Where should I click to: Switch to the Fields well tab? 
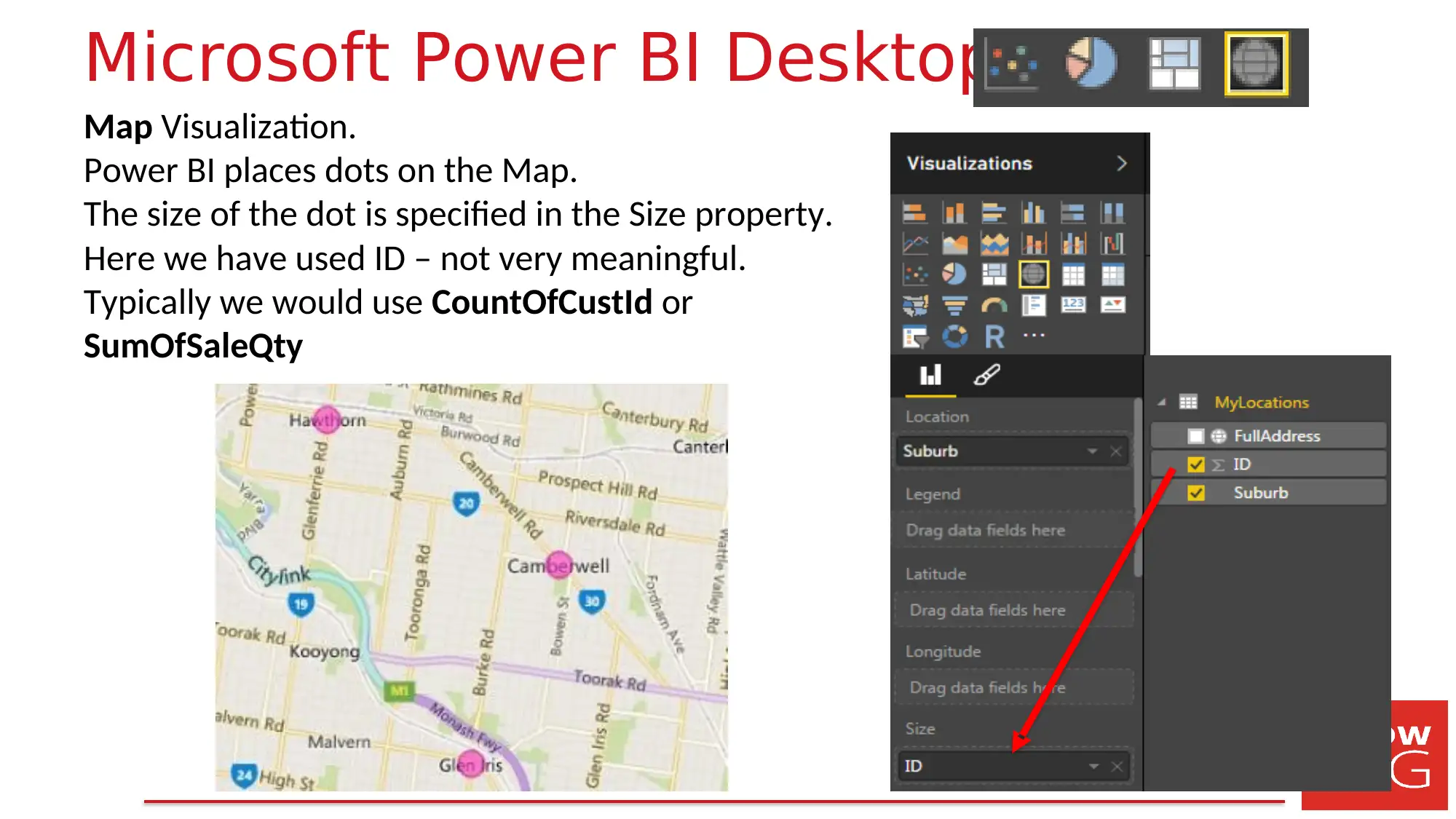point(930,376)
